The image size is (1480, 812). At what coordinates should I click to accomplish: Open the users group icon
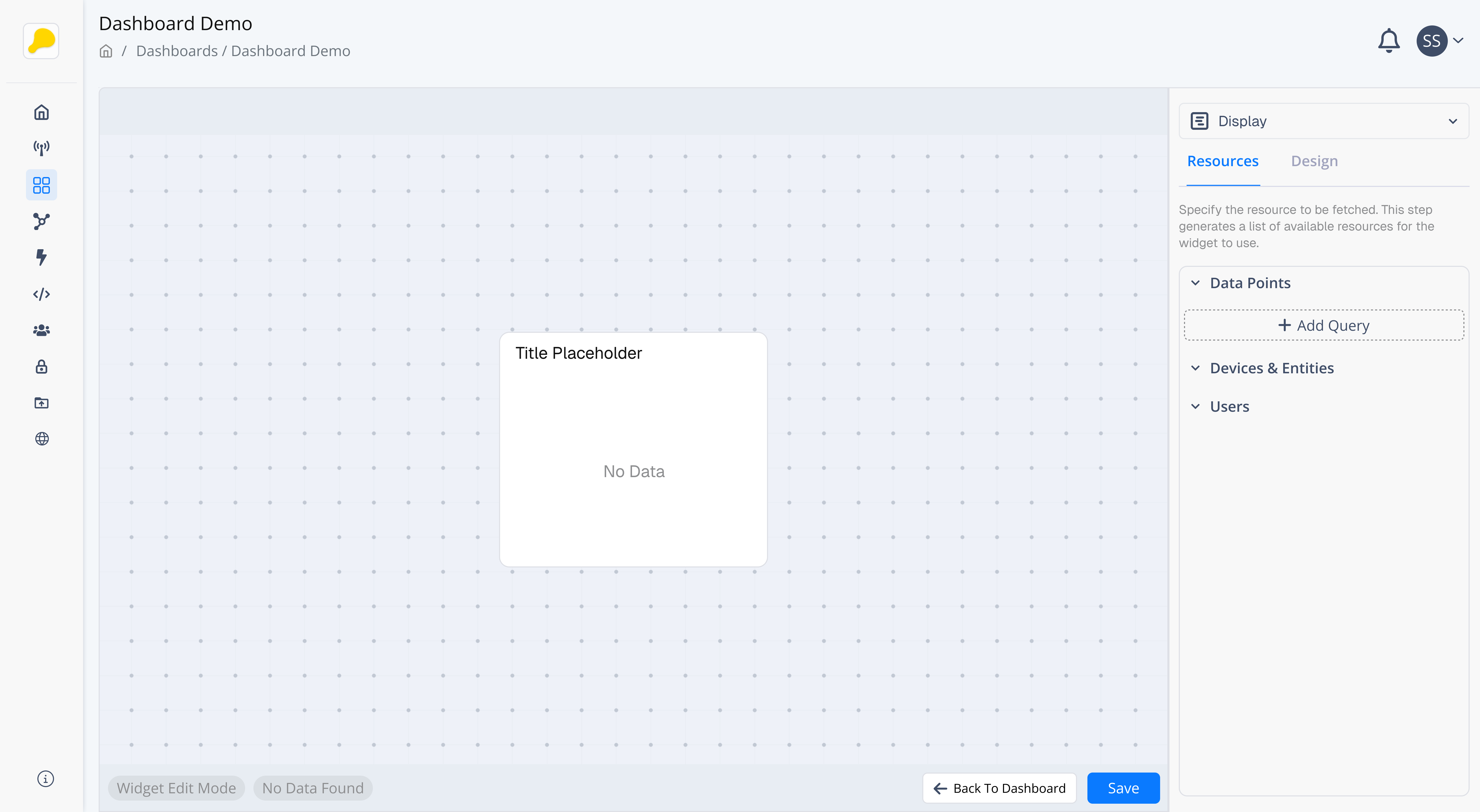point(41,330)
